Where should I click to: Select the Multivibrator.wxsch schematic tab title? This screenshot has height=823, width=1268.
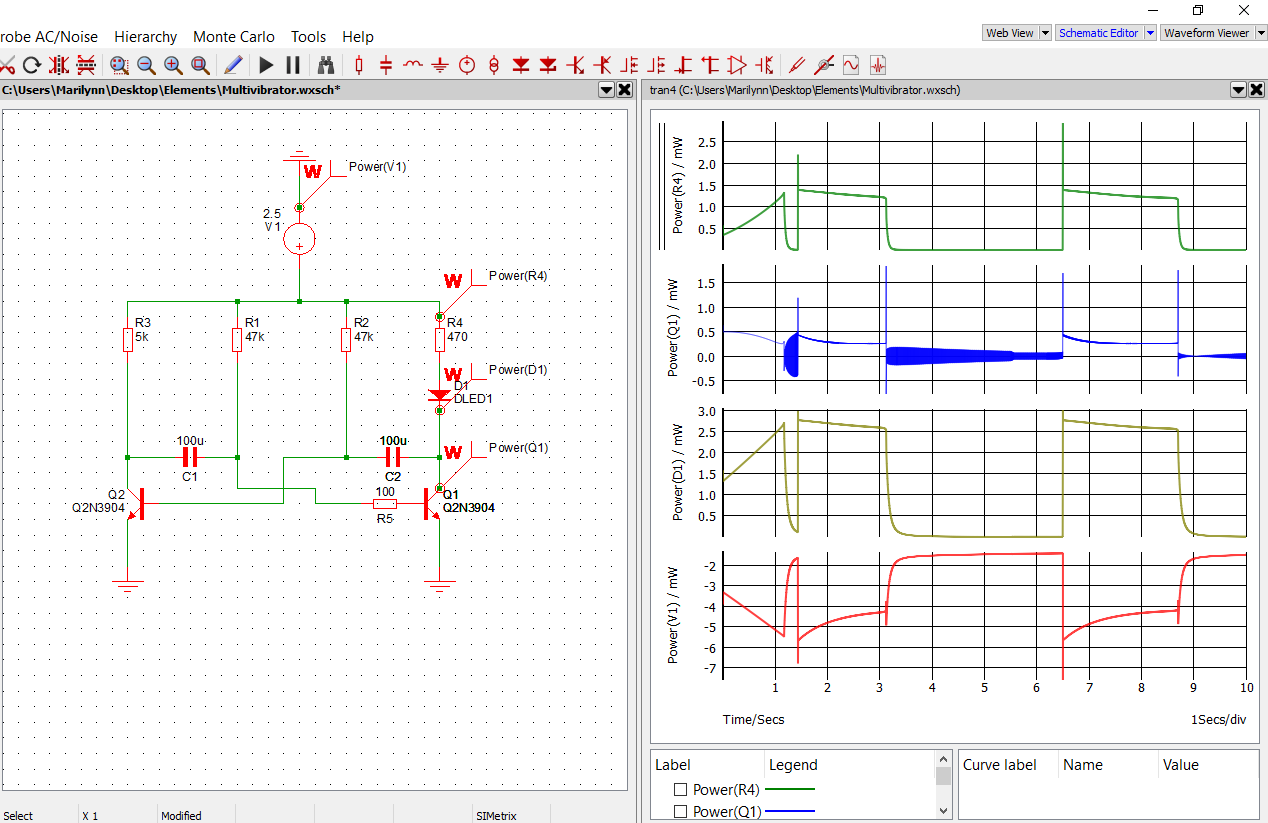click(x=170, y=90)
